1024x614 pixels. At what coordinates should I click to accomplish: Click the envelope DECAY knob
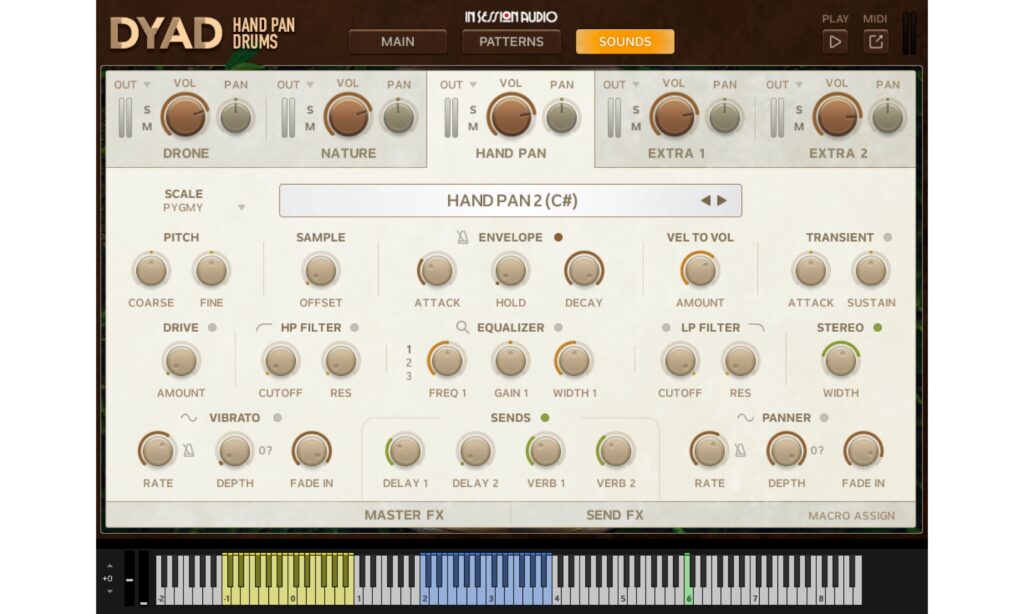point(584,270)
